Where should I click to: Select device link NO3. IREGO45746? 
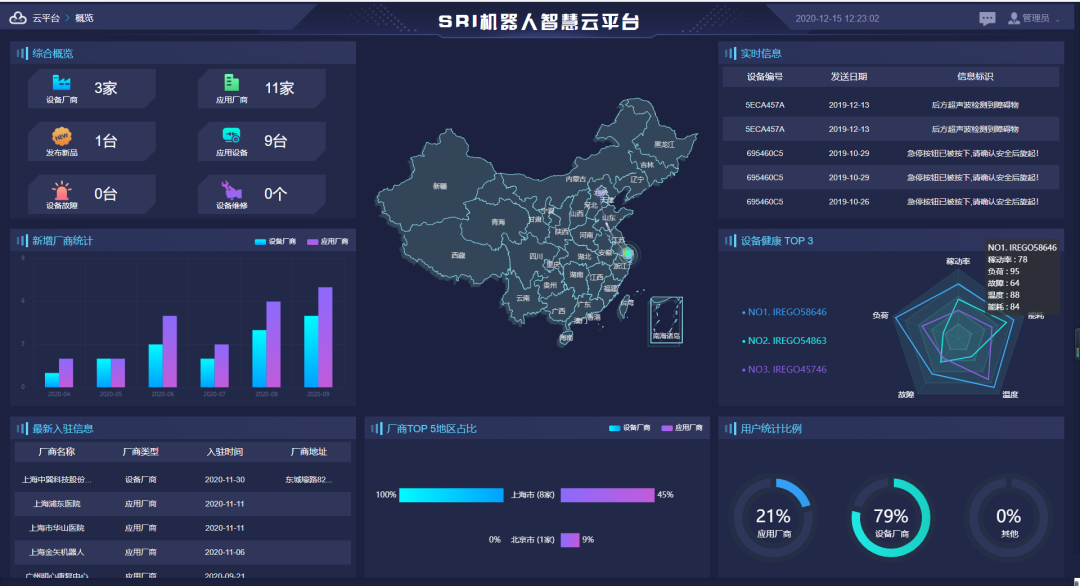coord(790,369)
